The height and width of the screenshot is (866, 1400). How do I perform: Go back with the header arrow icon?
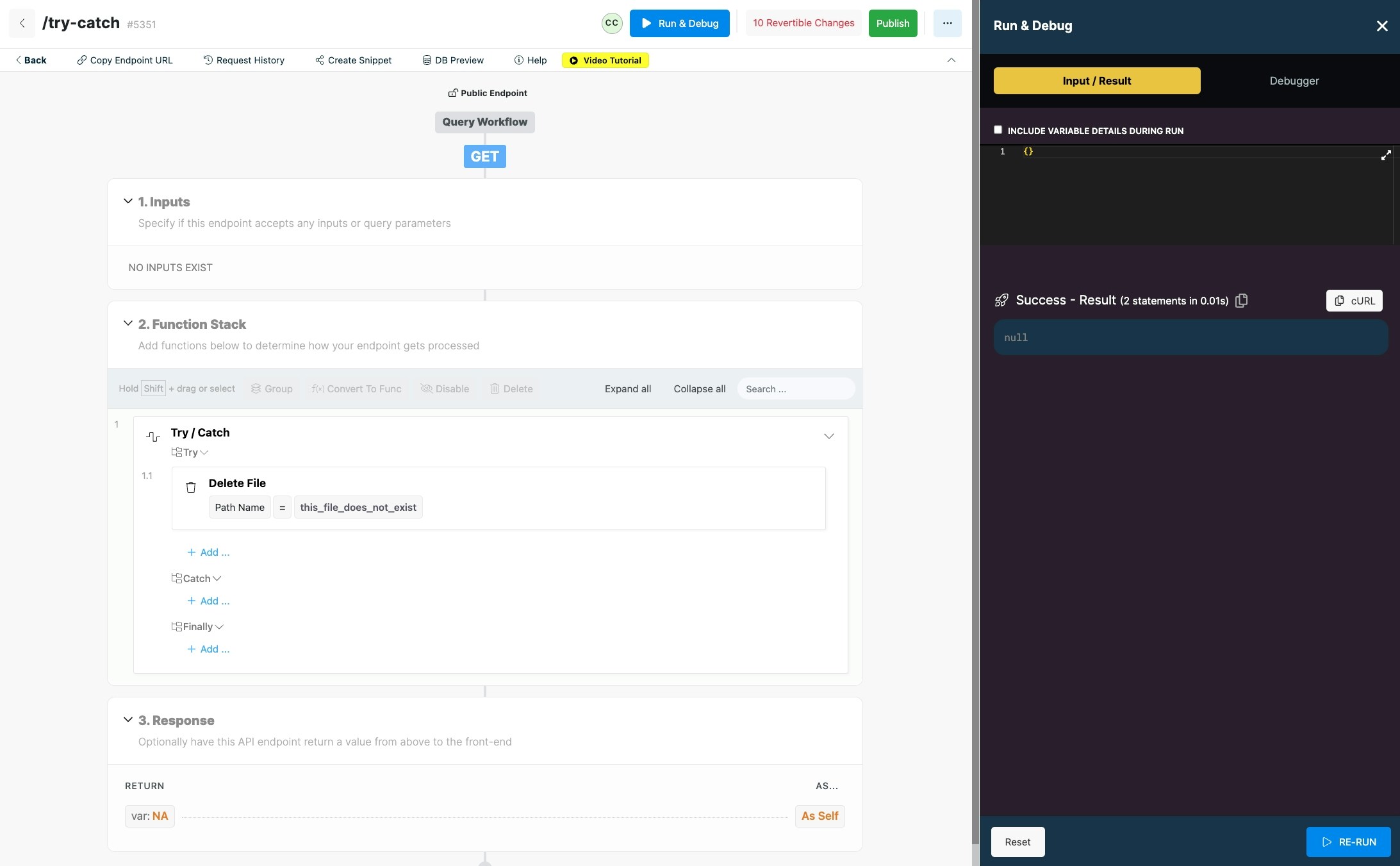pyautogui.click(x=22, y=23)
